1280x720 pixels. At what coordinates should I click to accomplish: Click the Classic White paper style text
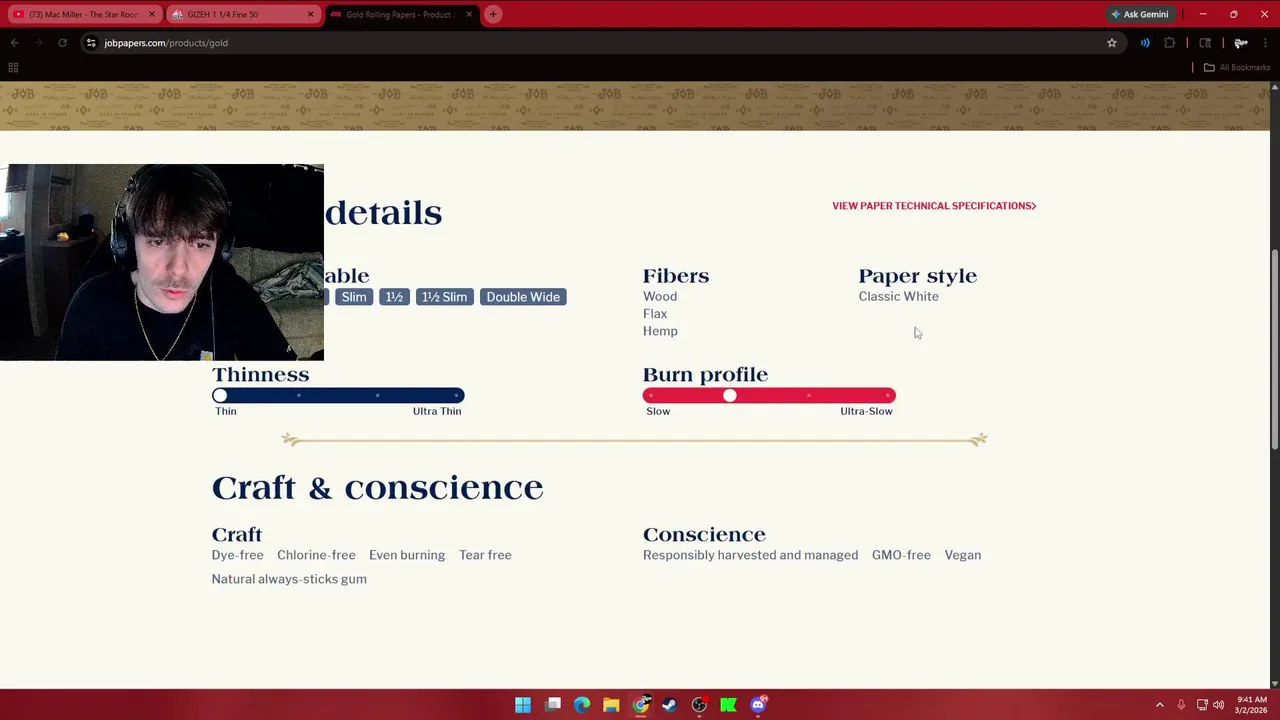898,297
